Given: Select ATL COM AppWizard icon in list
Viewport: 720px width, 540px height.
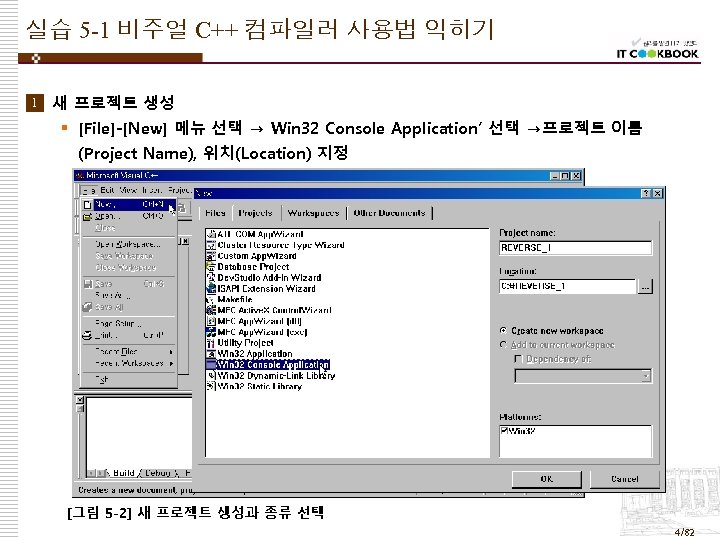Looking at the screenshot, I should point(211,234).
